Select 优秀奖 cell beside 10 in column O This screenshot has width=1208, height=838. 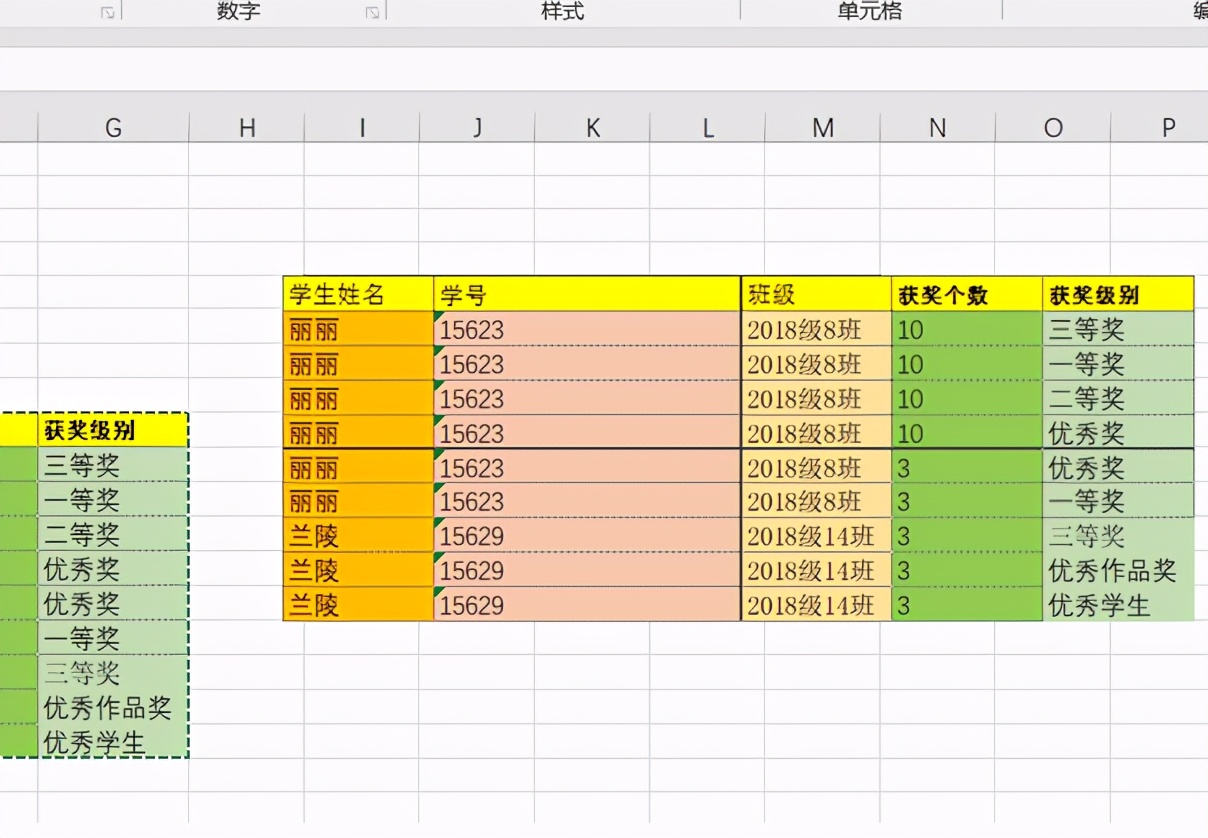tap(1118, 432)
